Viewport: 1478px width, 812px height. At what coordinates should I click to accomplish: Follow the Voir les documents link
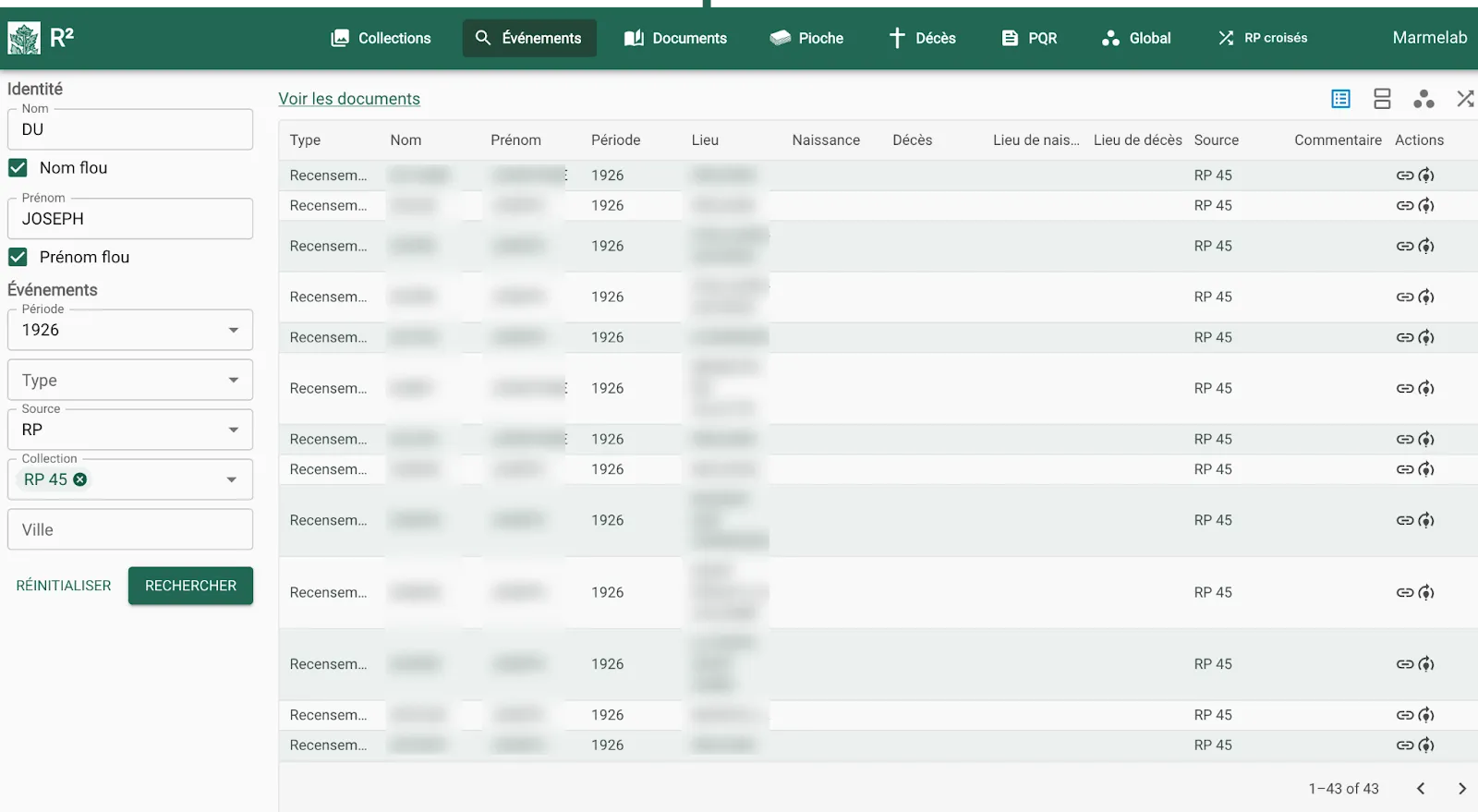coord(349,99)
